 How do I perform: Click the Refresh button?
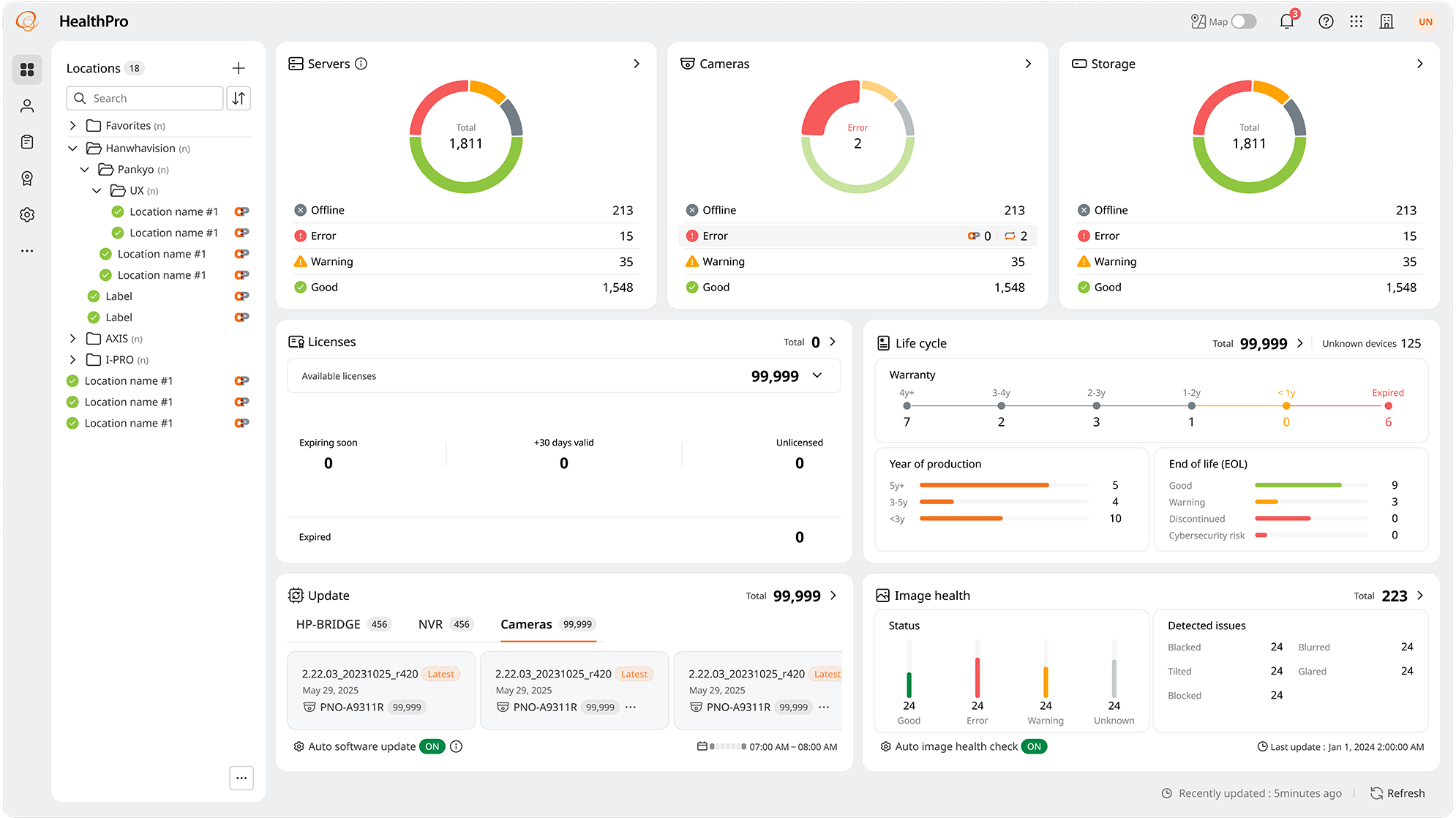1397,793
